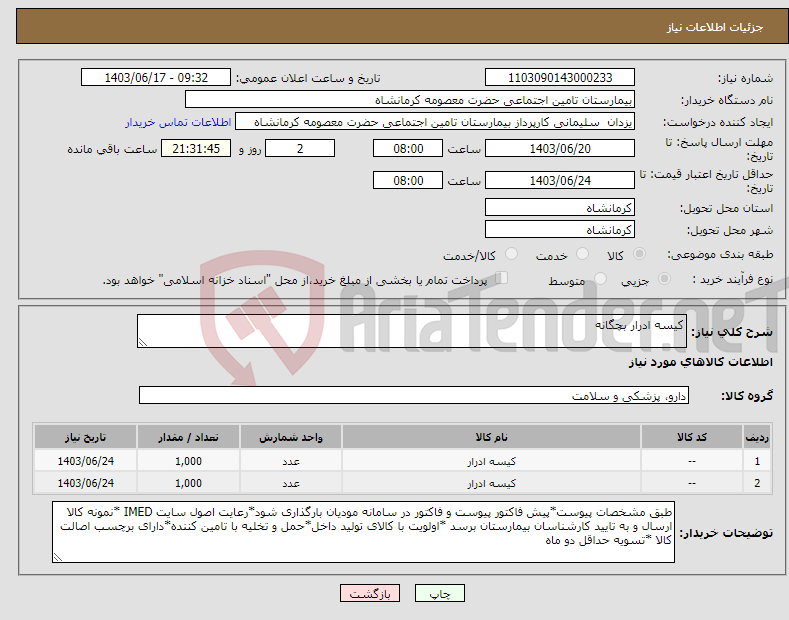Click the resize handle of شرح کلی نیاز box
This screenshot has height=620, width=789.
tap(143, 343)
